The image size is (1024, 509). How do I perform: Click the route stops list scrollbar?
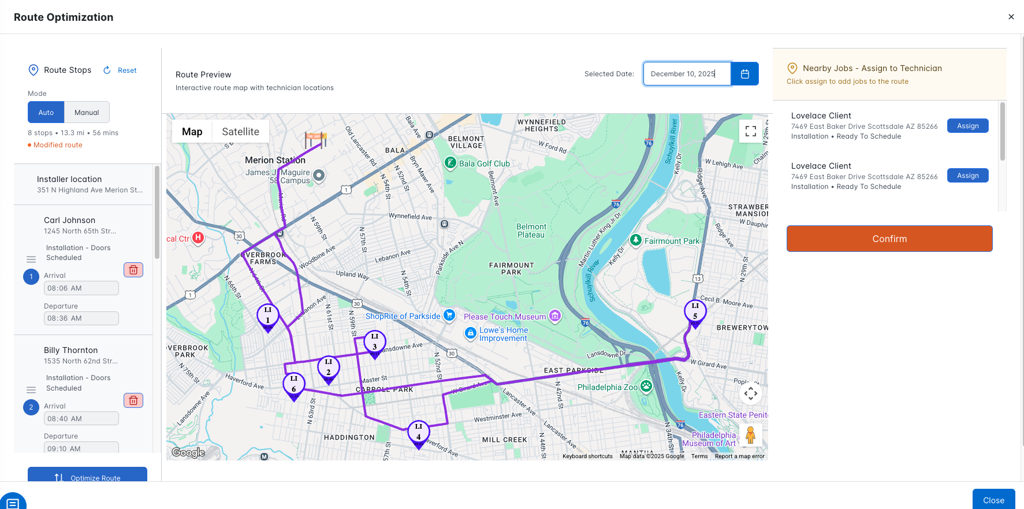[x=157, y=212]
